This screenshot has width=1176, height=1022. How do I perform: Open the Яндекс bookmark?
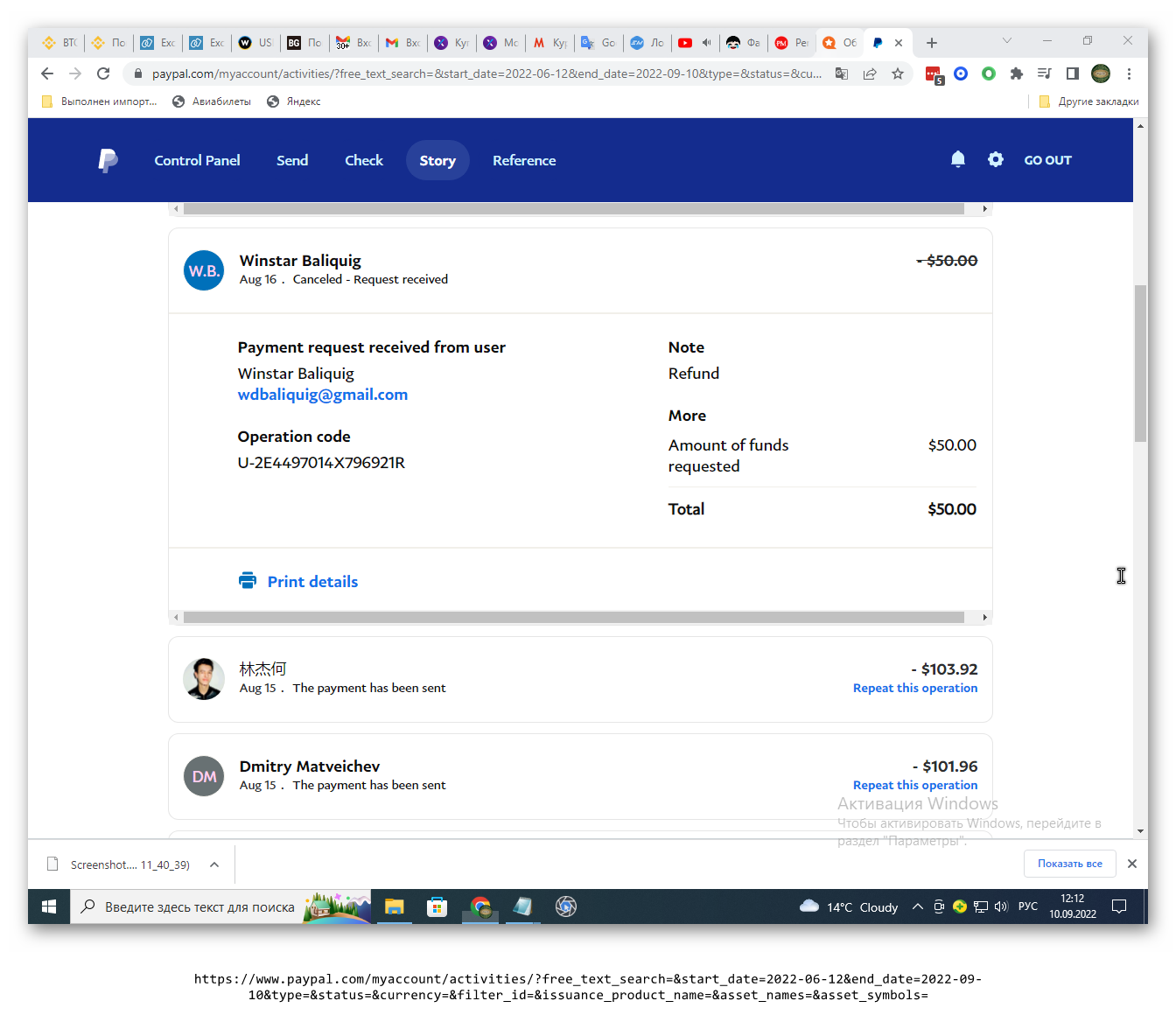pyautogui.click(x=293, y=101)
